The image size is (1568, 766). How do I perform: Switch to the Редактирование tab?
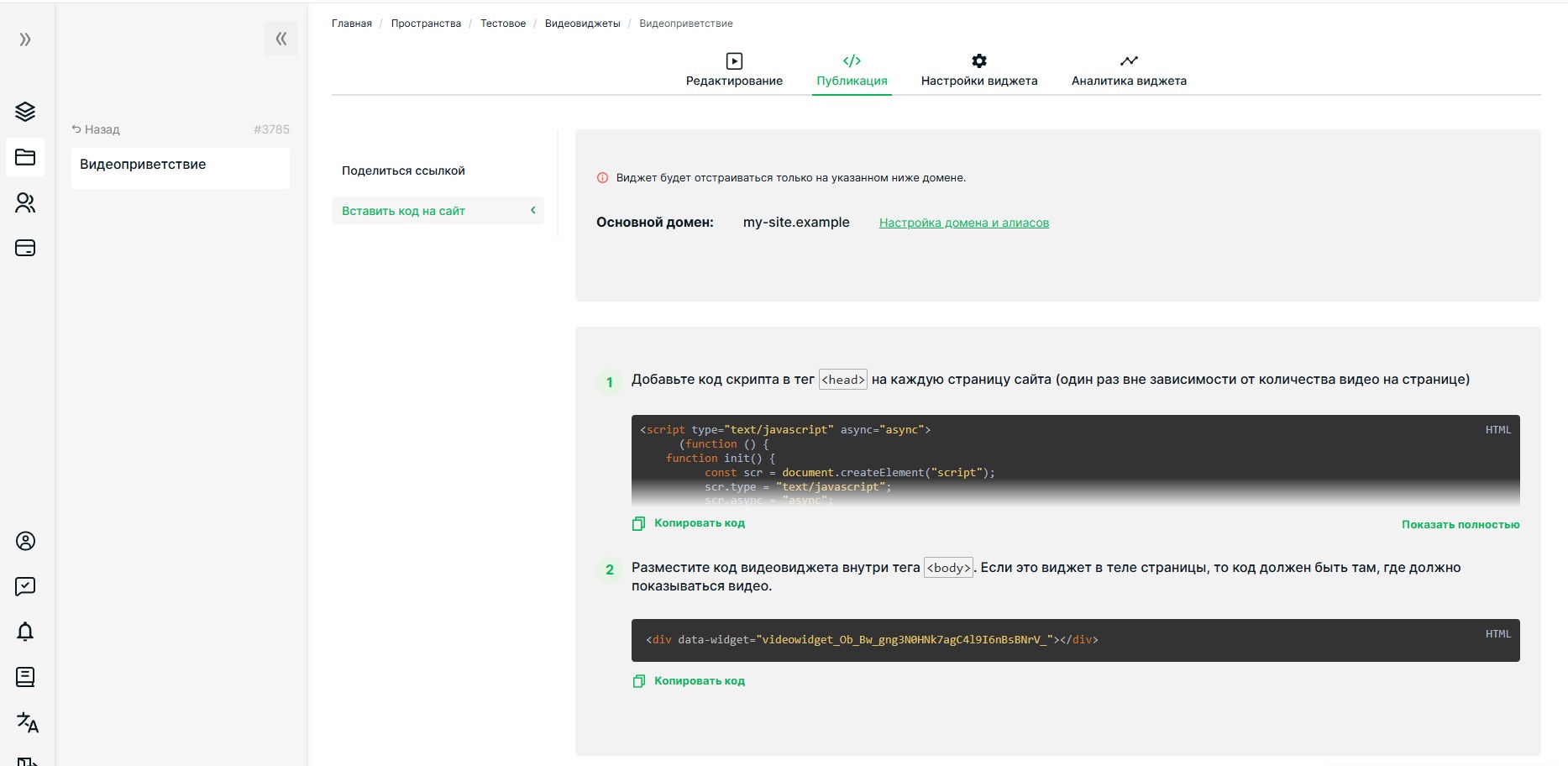tap(734, 71)
